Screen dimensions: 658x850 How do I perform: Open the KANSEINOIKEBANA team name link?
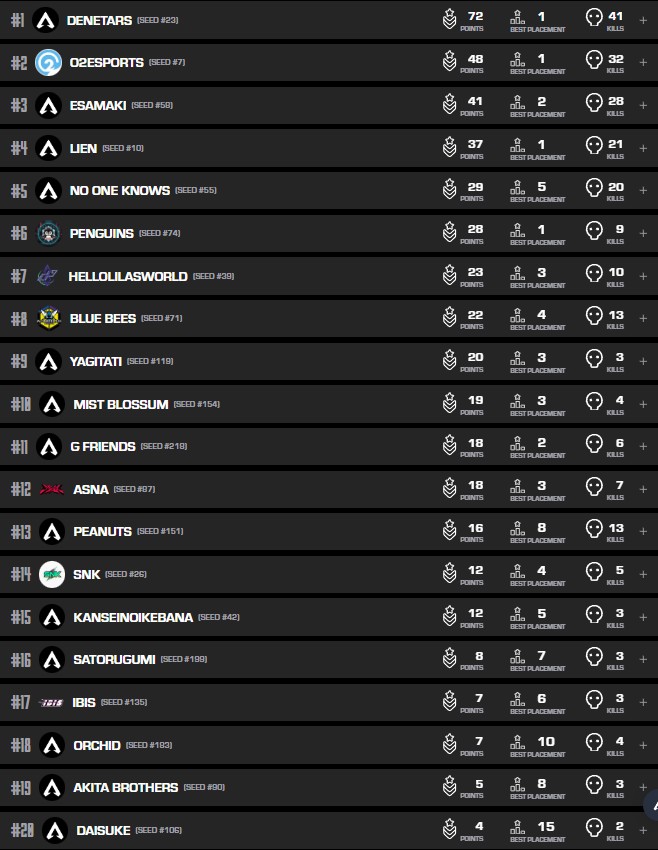pyautogui.click(x=133, y=617)
